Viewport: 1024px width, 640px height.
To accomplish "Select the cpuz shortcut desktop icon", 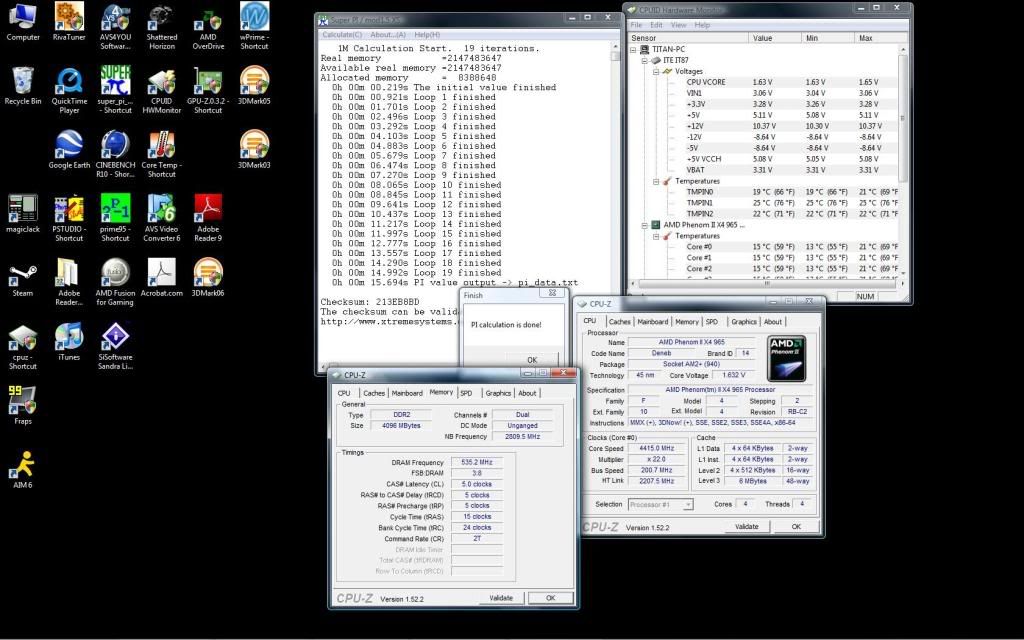I will tap(23, 346).
